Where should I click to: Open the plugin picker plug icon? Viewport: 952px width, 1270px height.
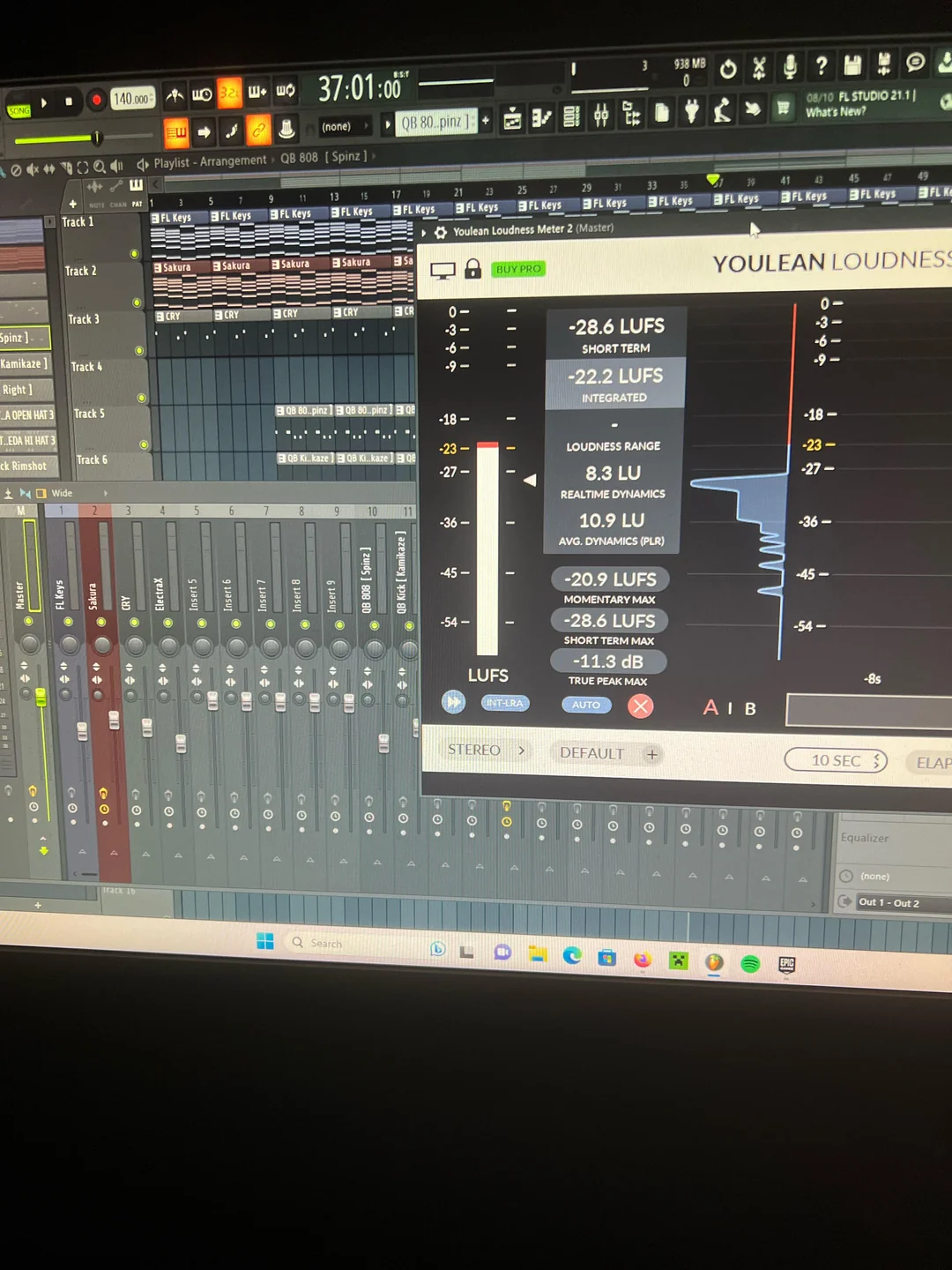(x=692, y=111)
